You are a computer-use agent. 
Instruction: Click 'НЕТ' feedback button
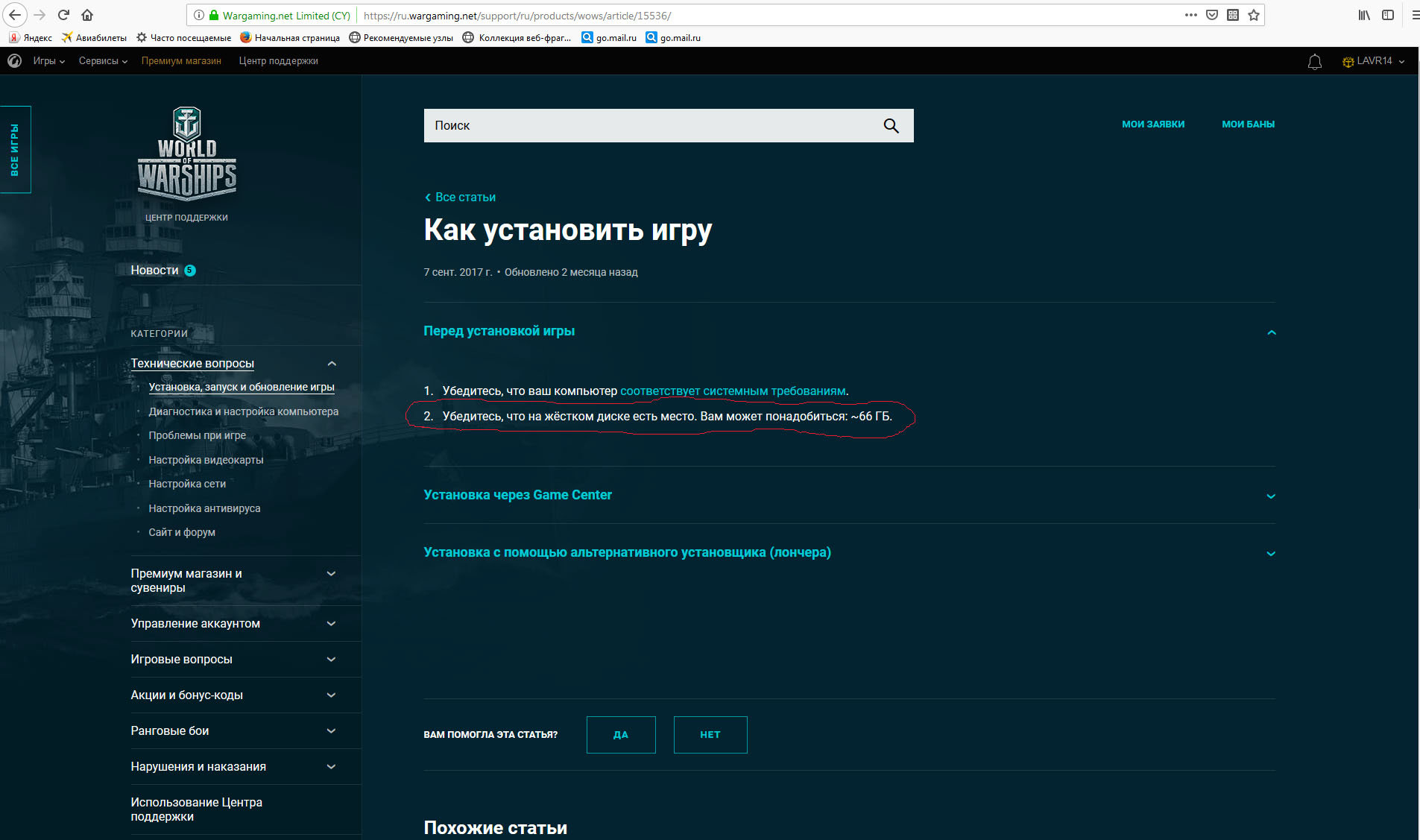(710, 735)
